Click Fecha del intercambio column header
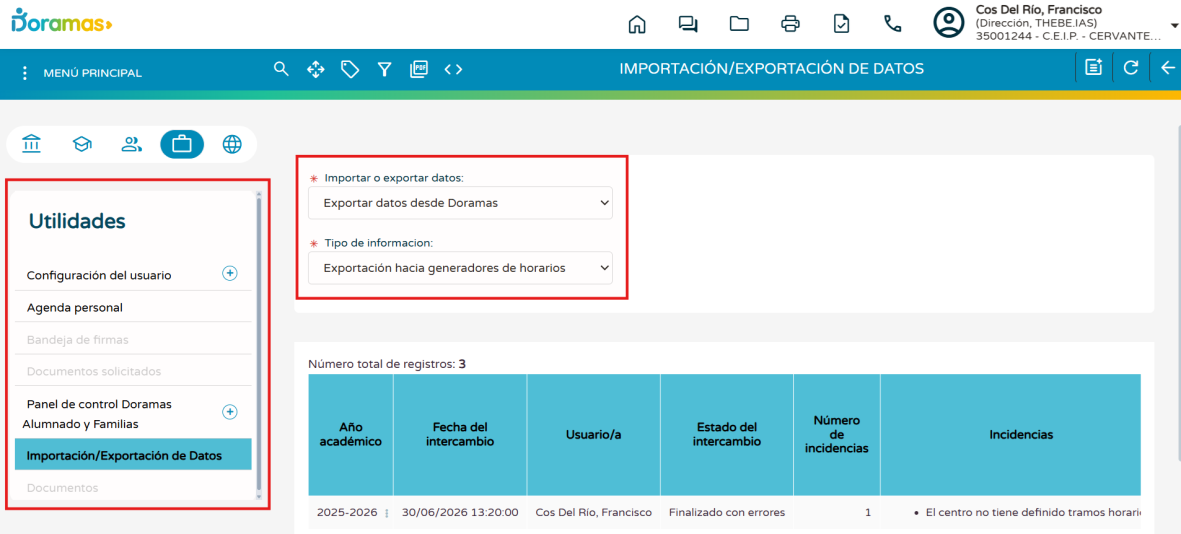 point(460,435)
